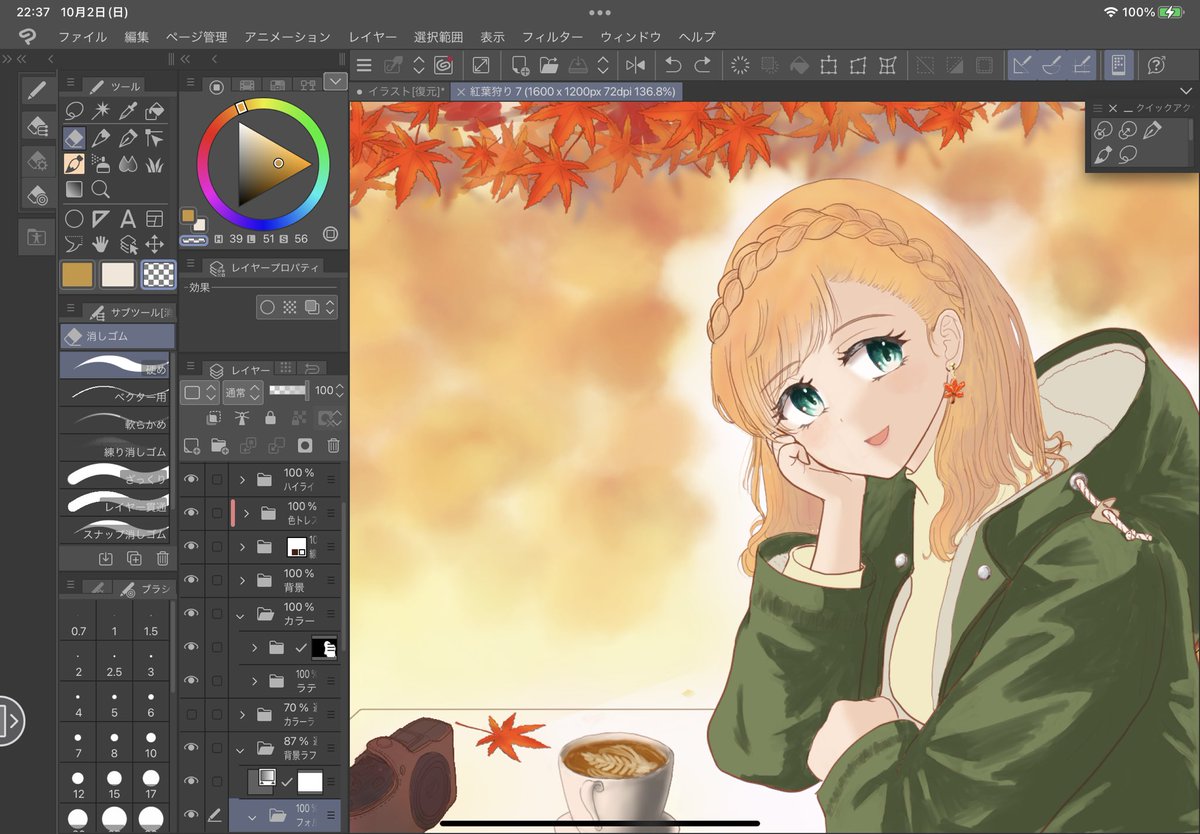
Task: Expand the 色トレス layer folder
Action: click(x=247, y=512)
